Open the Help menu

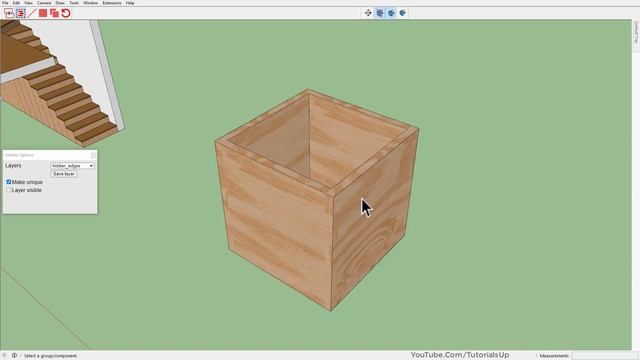coord(130,3)
